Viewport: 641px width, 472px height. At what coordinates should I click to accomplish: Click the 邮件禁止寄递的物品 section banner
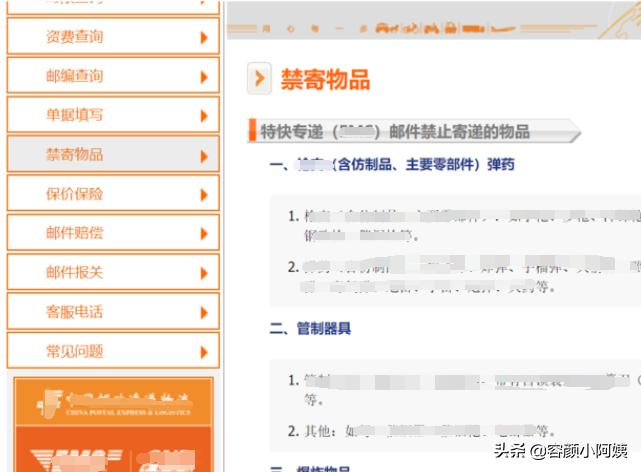(x=414, y=131)
